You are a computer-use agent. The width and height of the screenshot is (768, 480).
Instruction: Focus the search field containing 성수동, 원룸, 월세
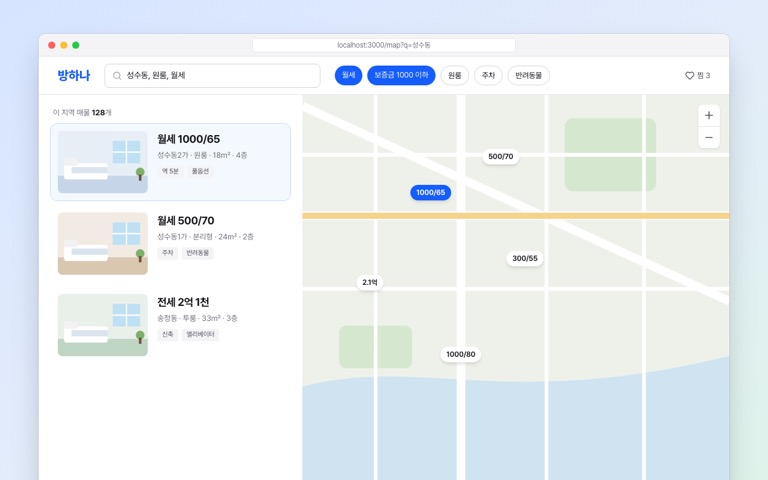213,75
